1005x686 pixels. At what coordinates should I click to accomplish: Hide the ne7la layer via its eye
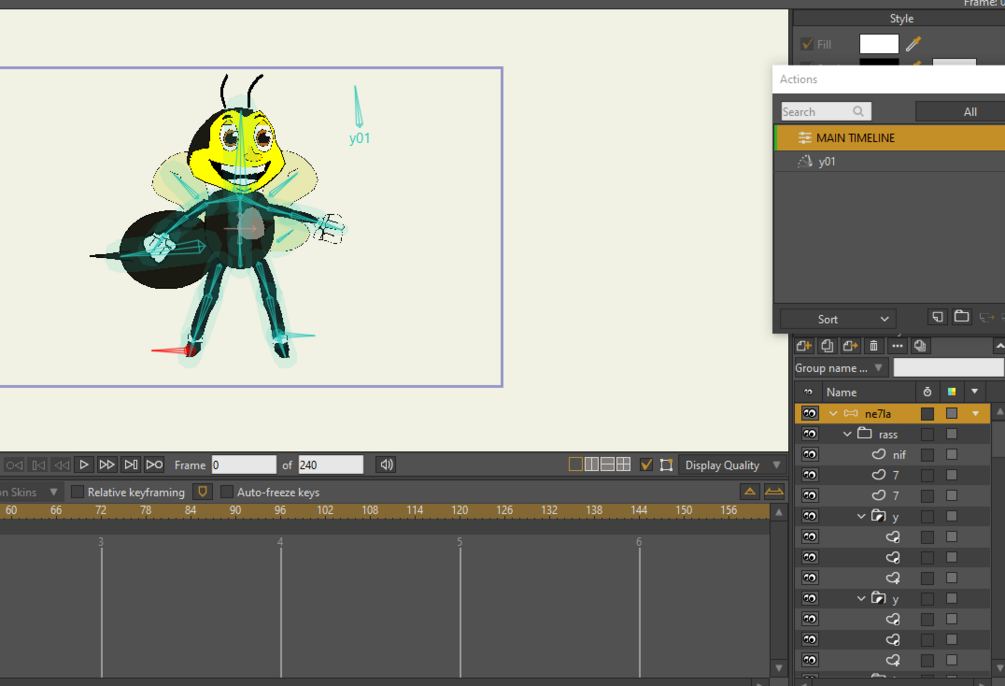810,414
